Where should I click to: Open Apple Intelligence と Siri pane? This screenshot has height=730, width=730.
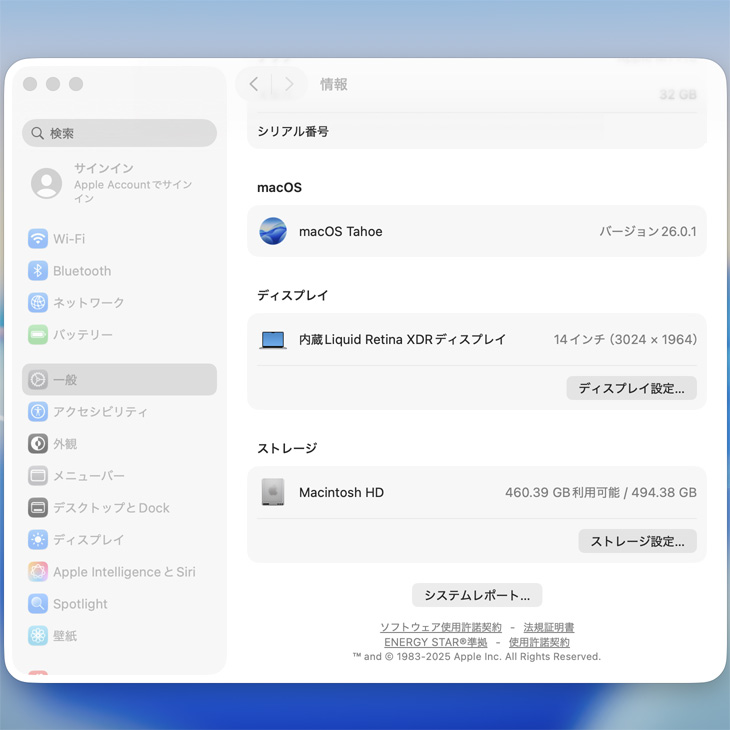pyautogui.click(x=123, y=572)
